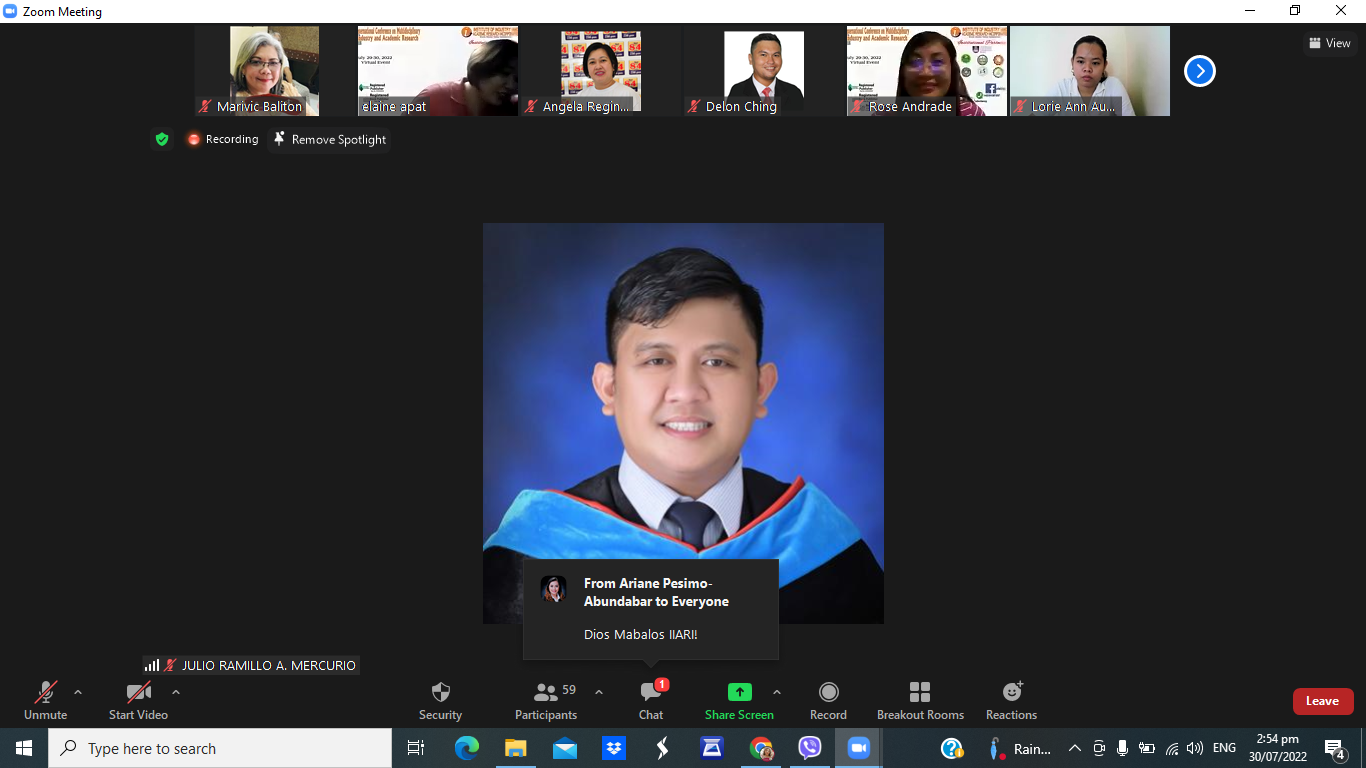Viewport: 1366px width, 768px height.
Task: Expand video options arrow beside Start Video
Action: (176, 692)
